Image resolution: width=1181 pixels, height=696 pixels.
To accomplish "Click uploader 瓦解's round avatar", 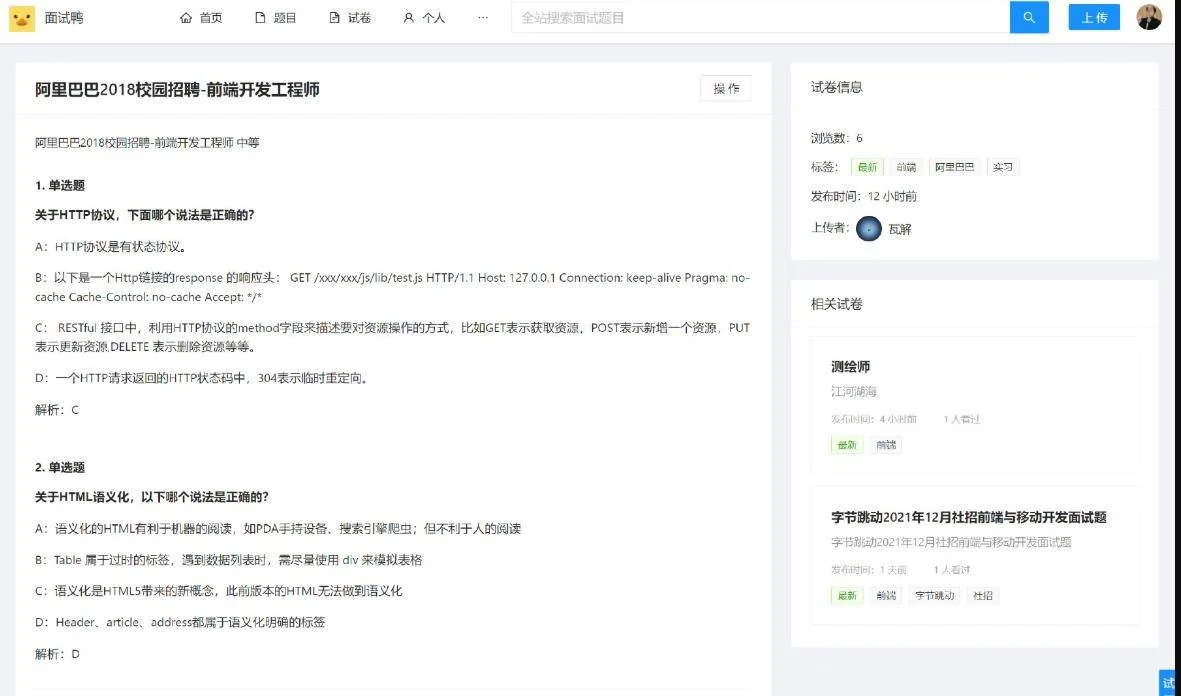I will 868,229.
